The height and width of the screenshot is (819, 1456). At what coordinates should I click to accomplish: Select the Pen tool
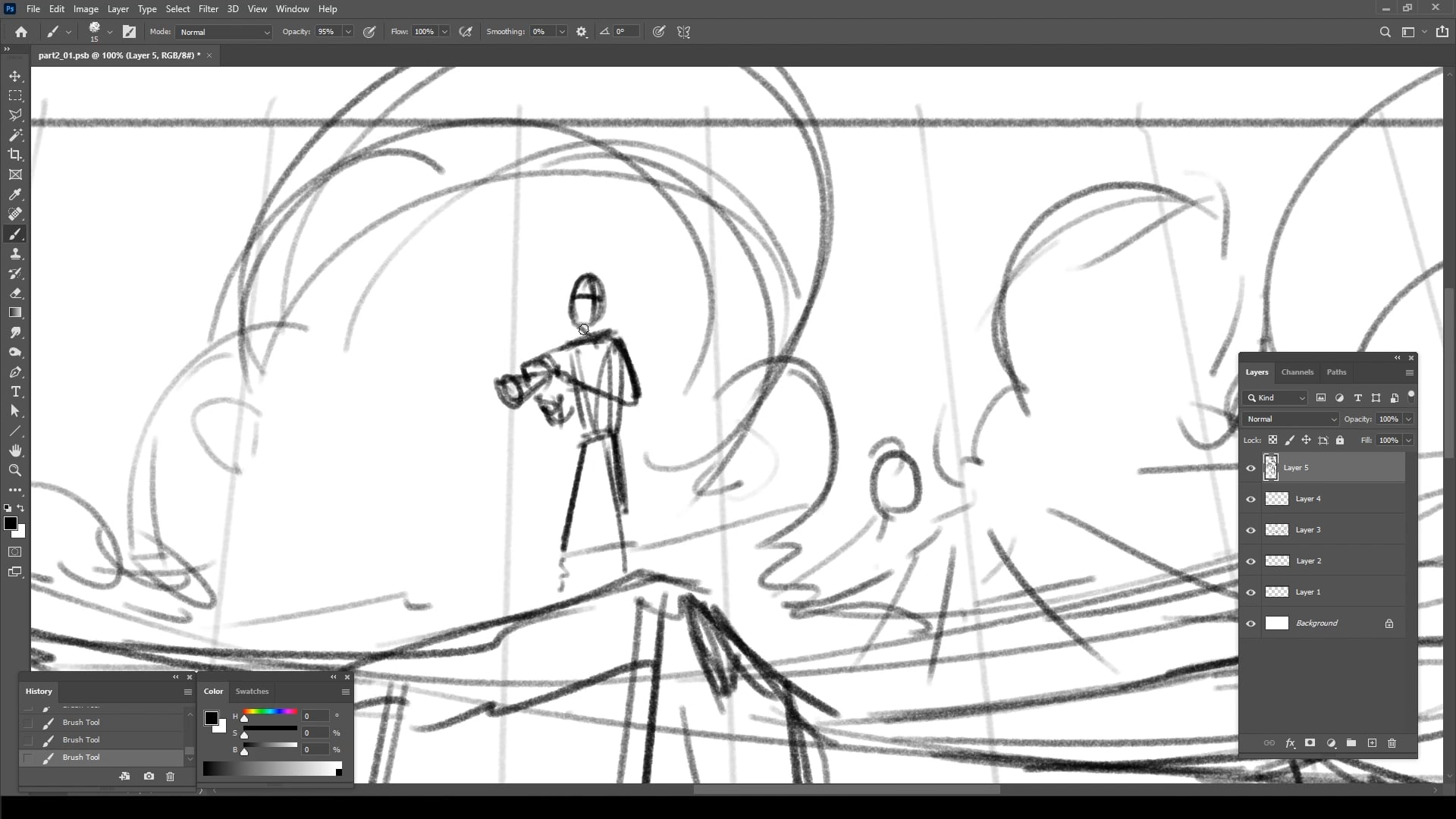[15, 372]
